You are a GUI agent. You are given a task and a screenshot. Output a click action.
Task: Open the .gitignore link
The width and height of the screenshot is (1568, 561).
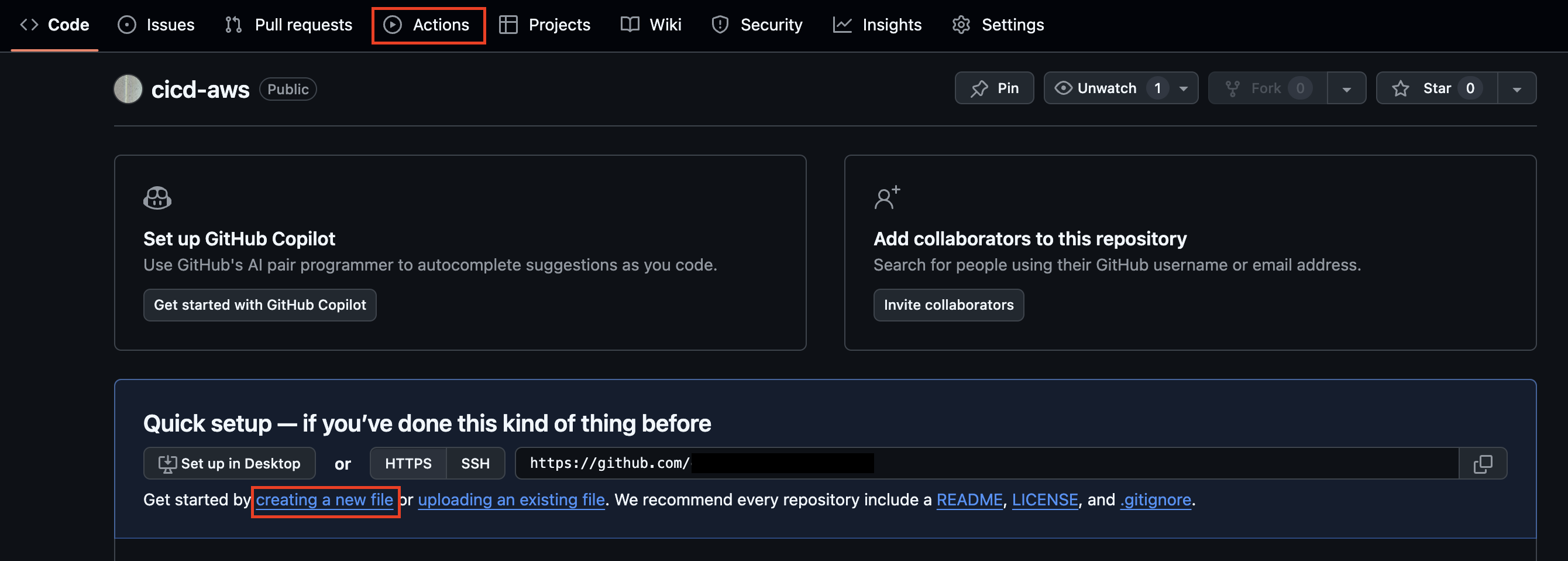1156,500
